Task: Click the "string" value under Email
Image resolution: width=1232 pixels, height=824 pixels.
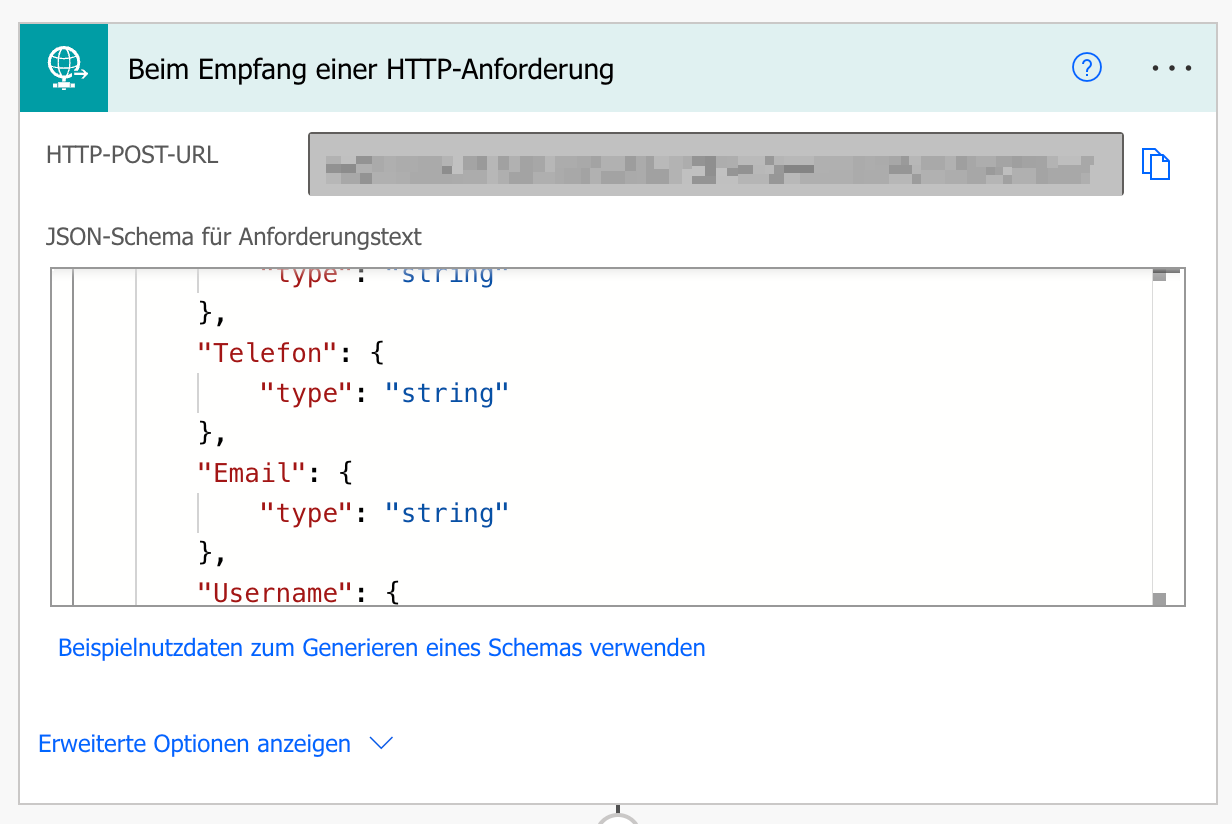Action: pos(447,513)
